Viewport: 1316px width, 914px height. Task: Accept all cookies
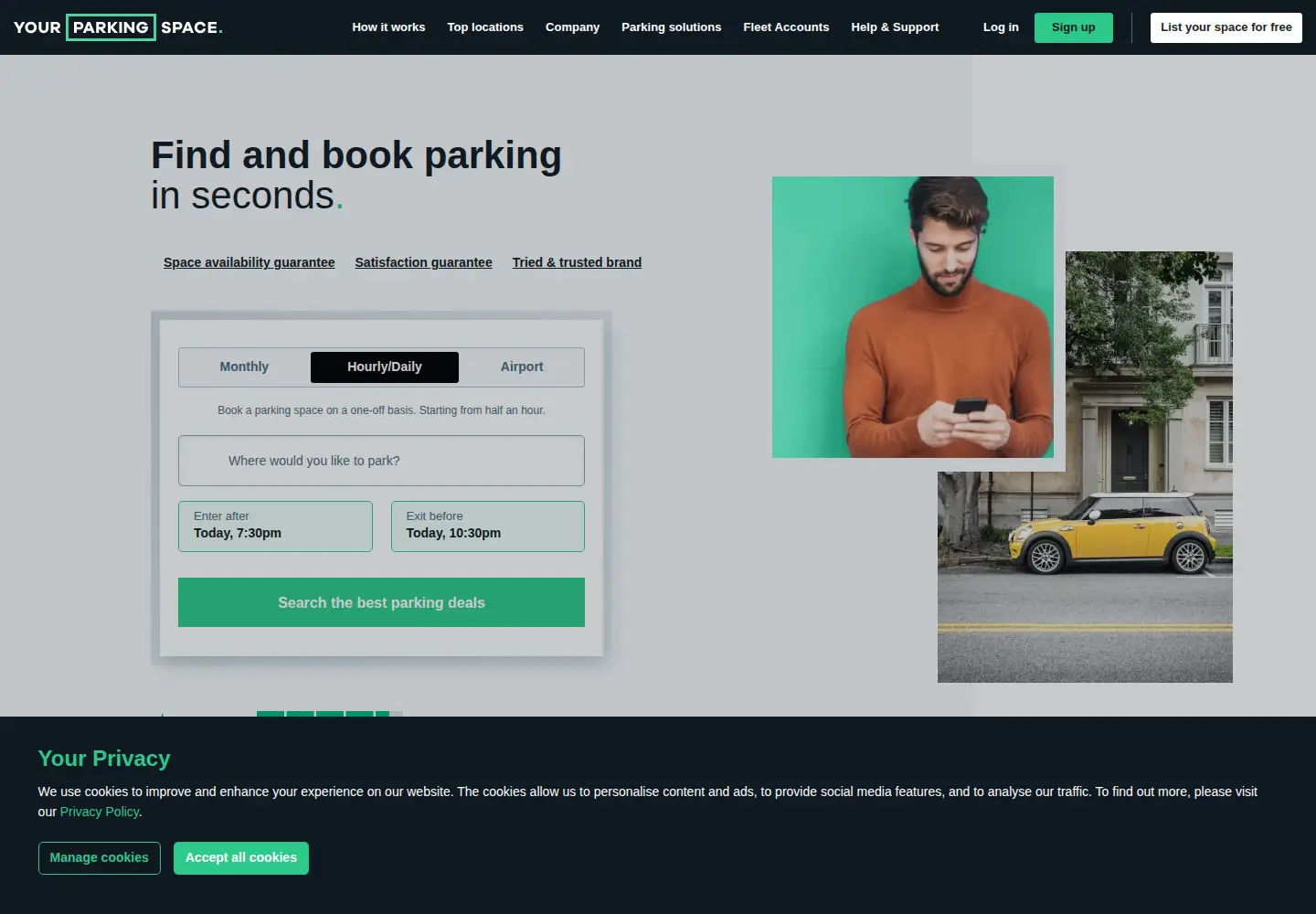241,857
